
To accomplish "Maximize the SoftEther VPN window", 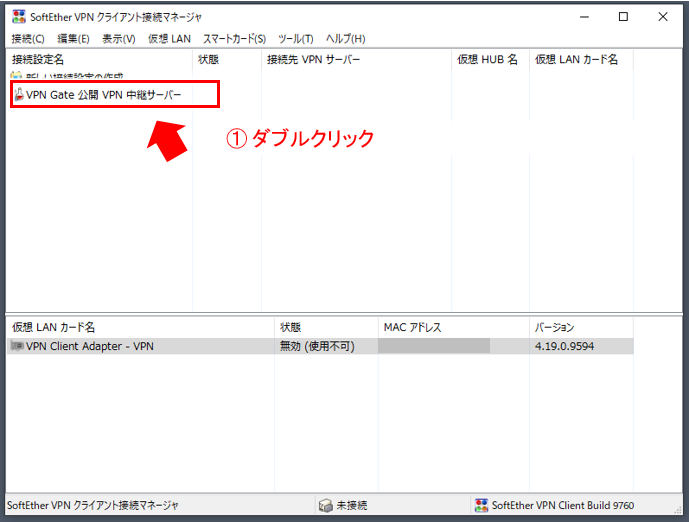I will click(x=623, y=17).
